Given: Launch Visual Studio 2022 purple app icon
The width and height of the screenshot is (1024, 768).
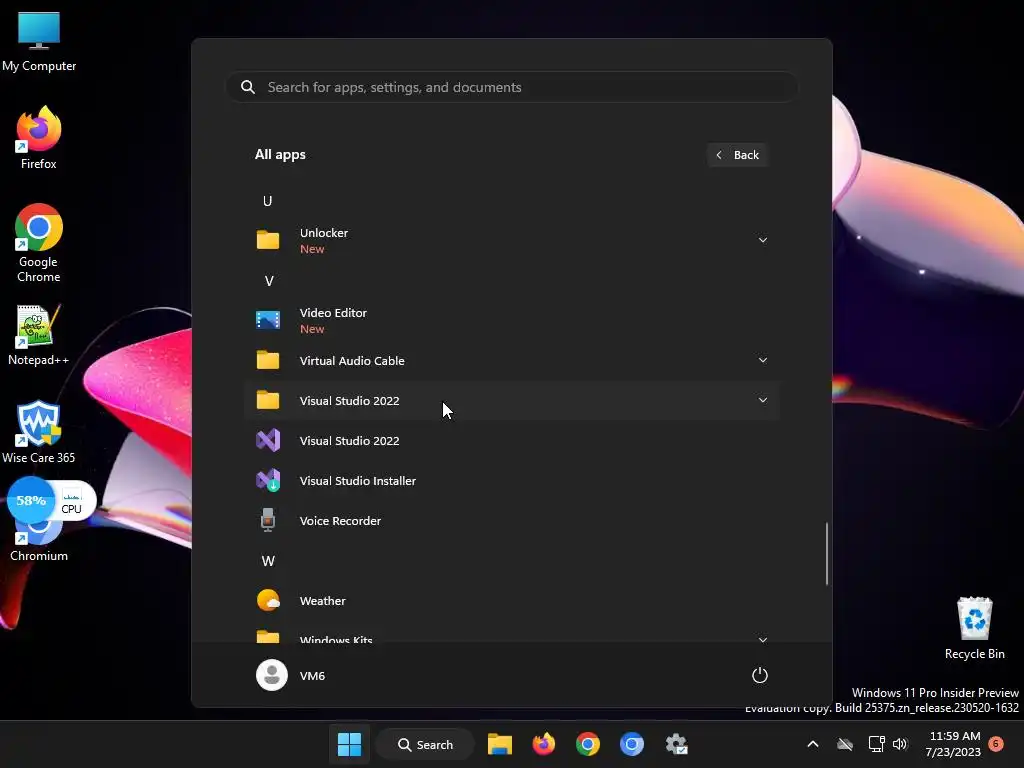Looking at the screenshot, I should pyautogui.click(x=268, y=441).
